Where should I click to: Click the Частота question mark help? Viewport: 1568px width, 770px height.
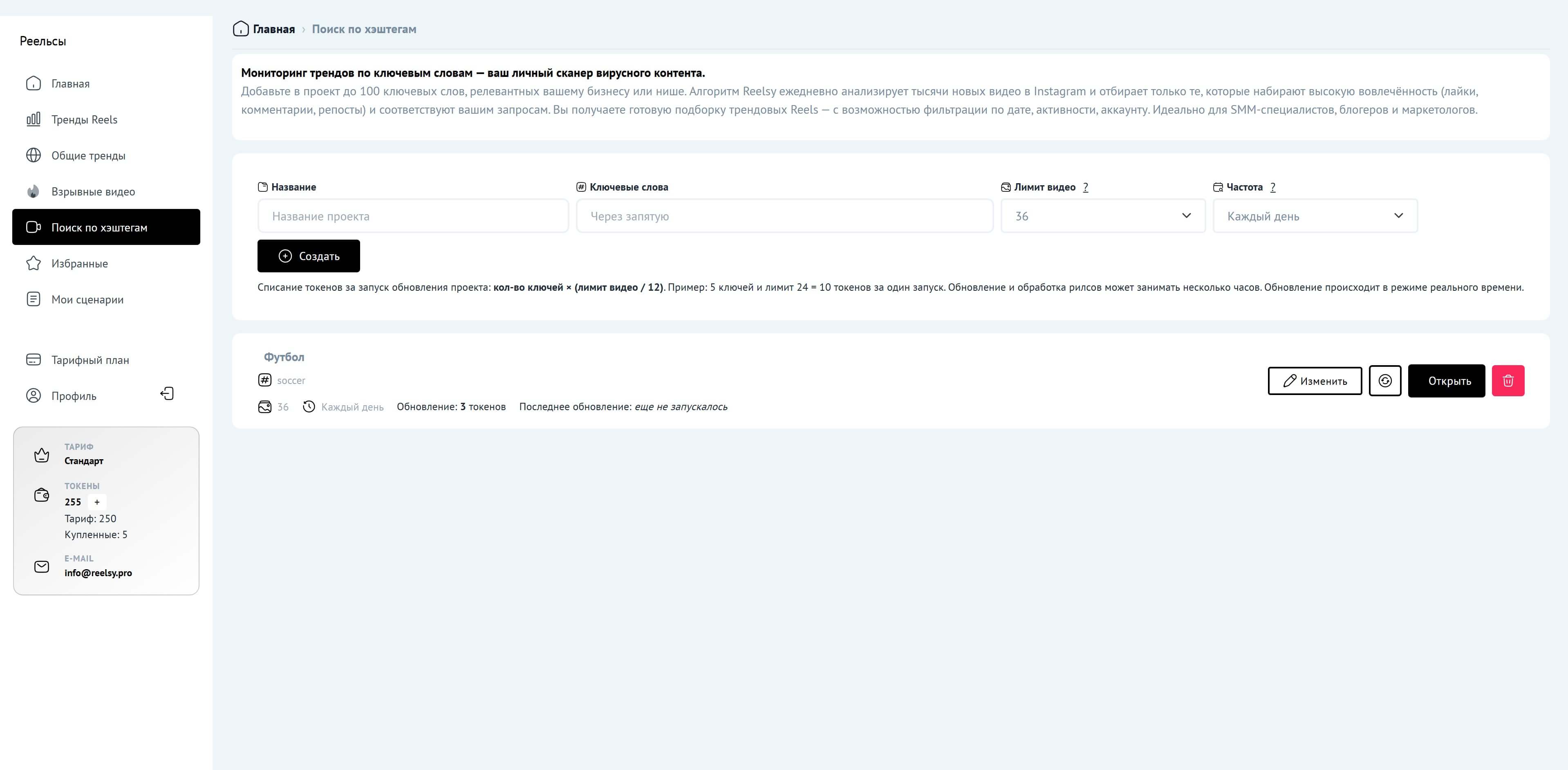click(x=1272, y=187)
